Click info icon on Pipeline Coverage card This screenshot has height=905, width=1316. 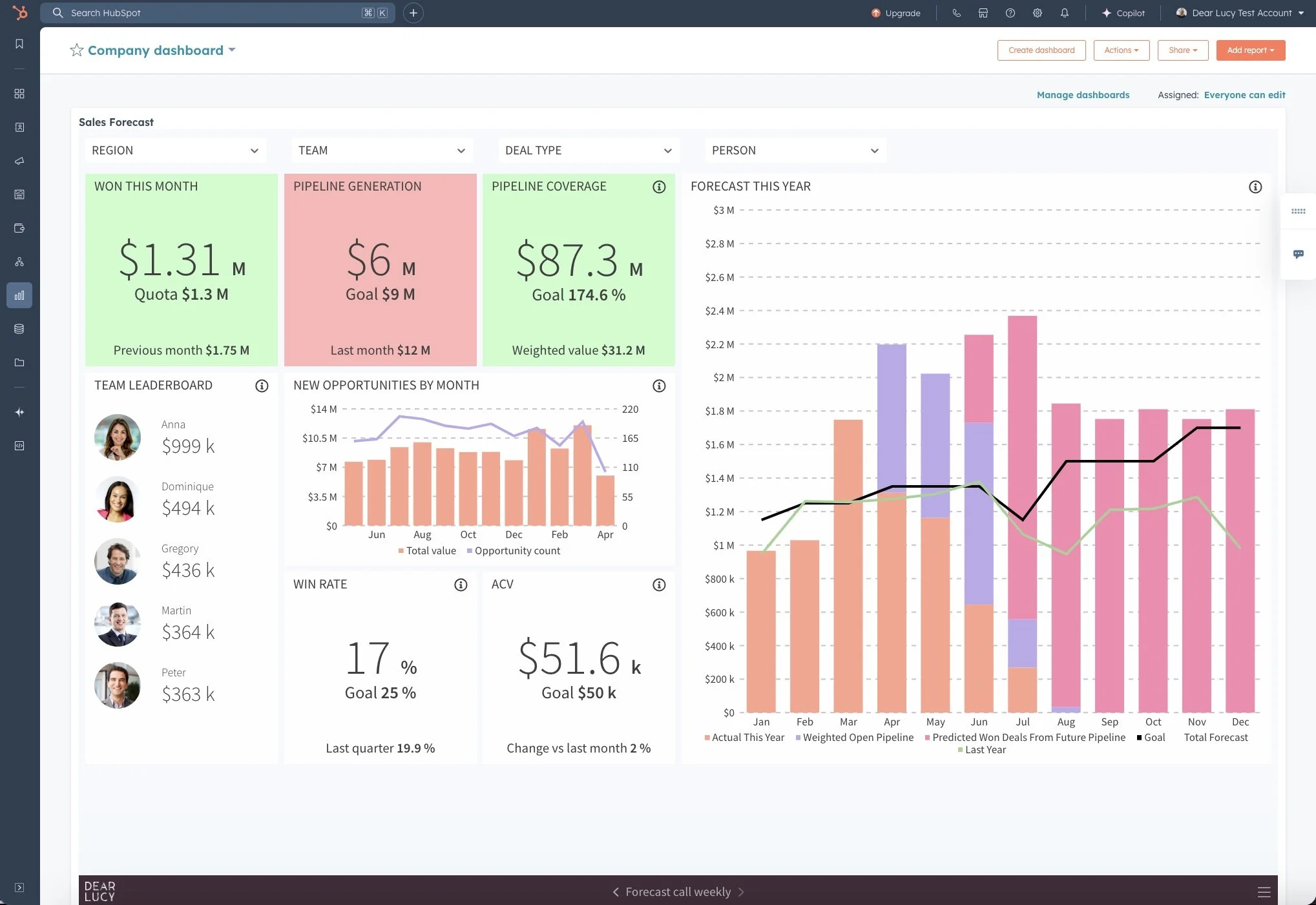(658, 187)
